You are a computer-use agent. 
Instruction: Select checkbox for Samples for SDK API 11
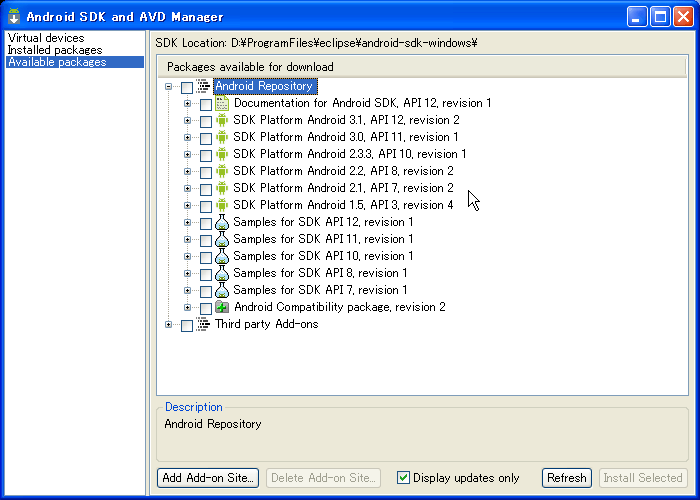click(205, 240)
